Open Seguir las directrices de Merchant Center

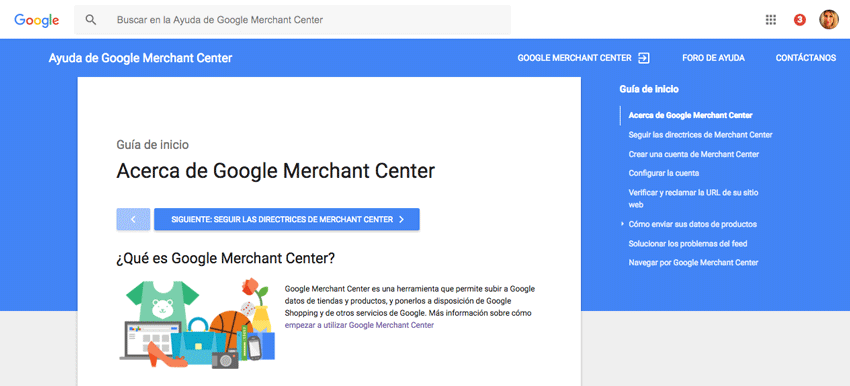point(700,134)
